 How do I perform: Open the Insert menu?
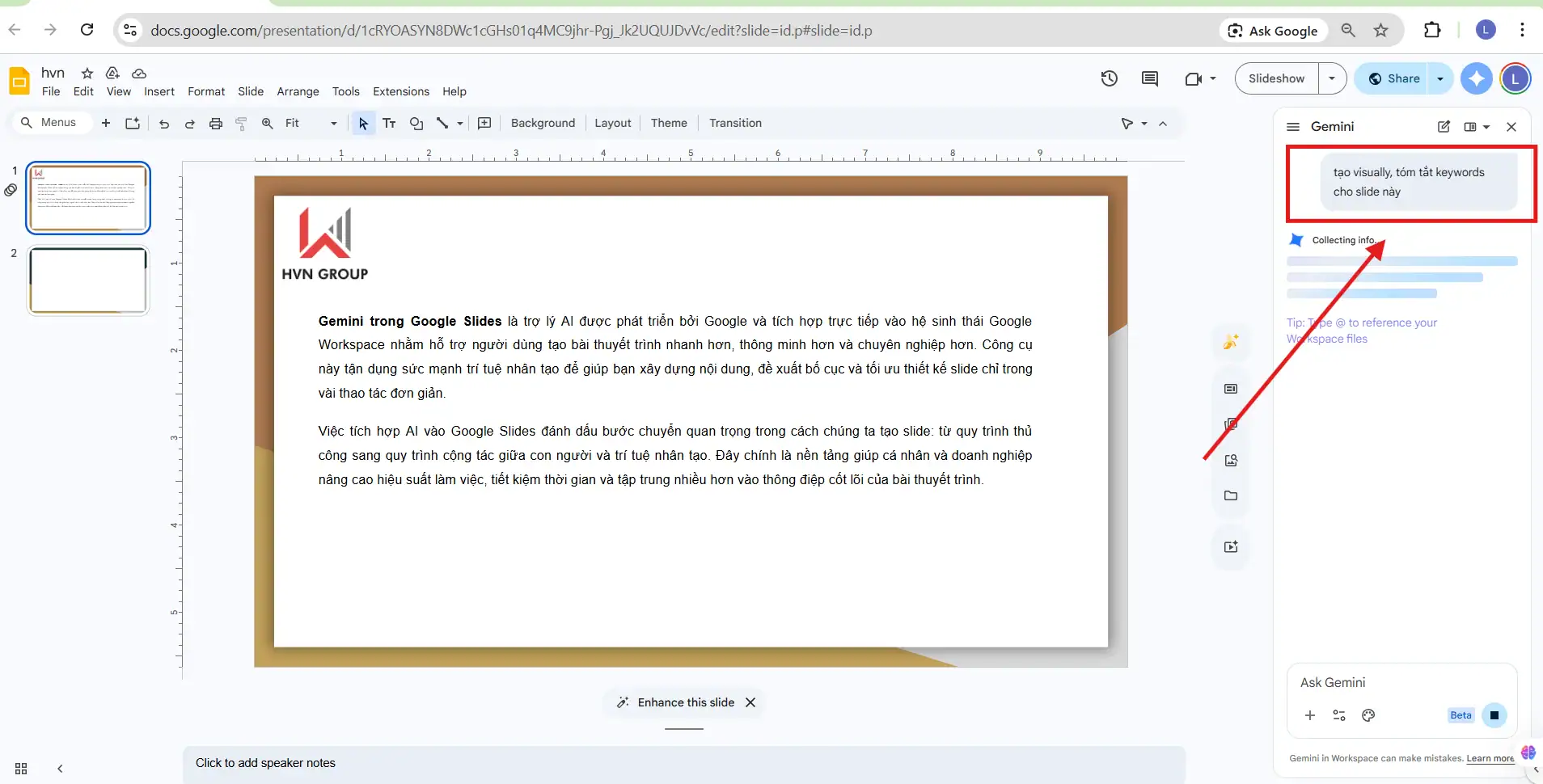159,91
